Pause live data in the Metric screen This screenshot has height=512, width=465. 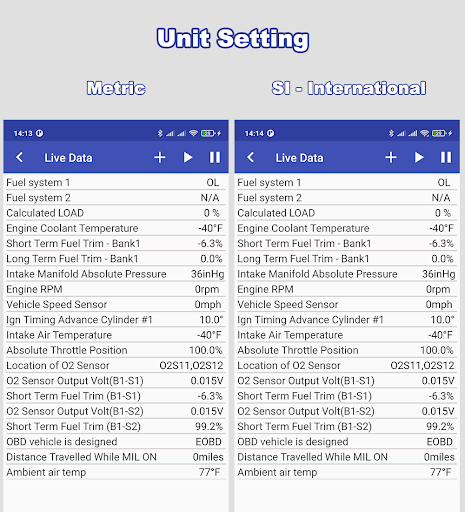pyautogui.click(x=215, y=157)
